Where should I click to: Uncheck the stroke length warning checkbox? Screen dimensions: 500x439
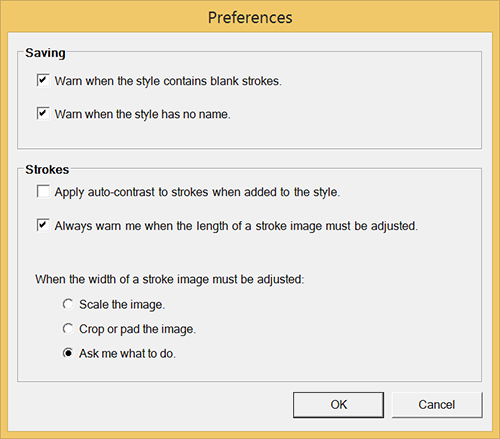43,225
